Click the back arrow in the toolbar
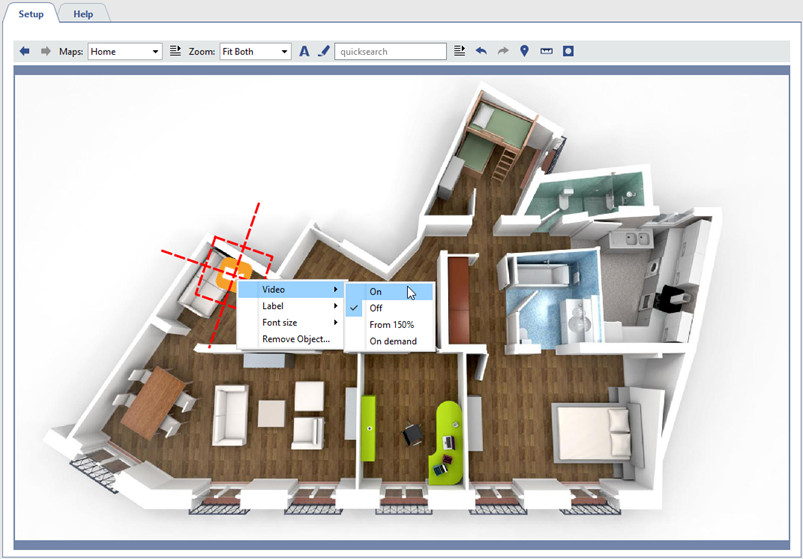The image size is (803, 559). pos(25,51)
